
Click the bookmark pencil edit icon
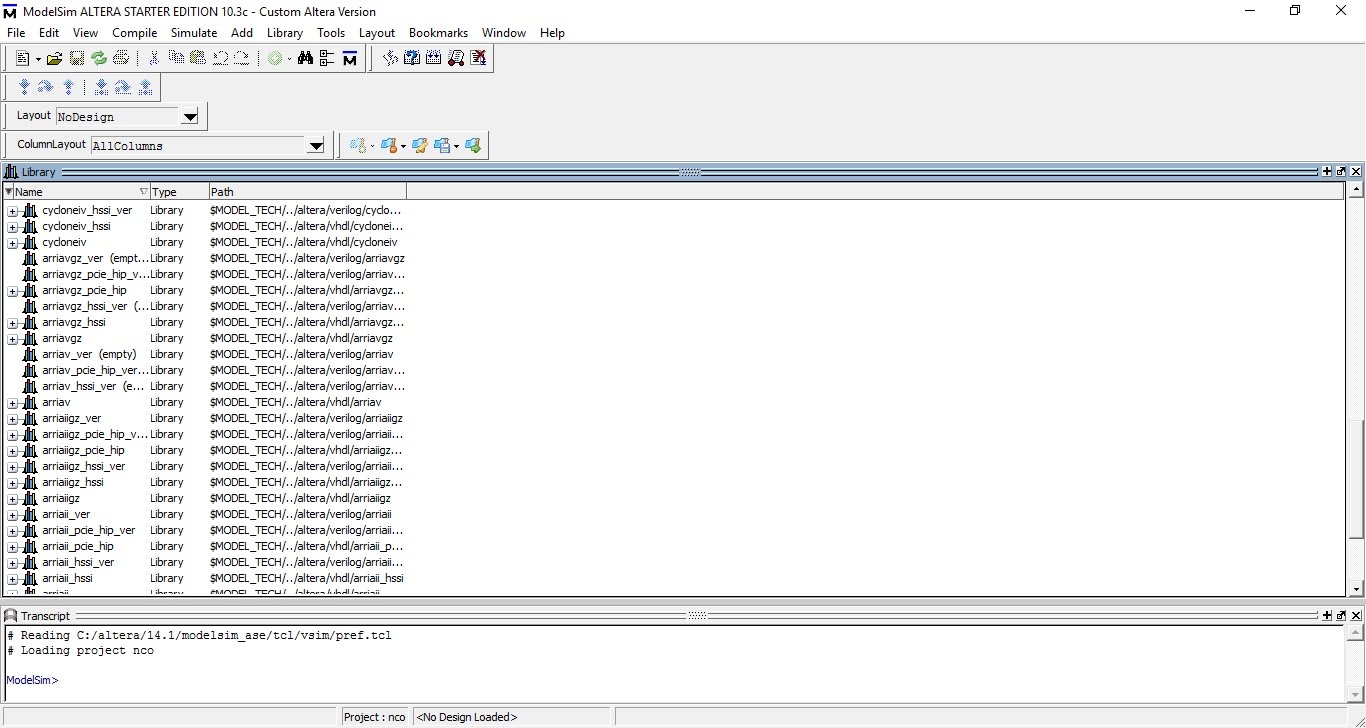click(420, 146)
